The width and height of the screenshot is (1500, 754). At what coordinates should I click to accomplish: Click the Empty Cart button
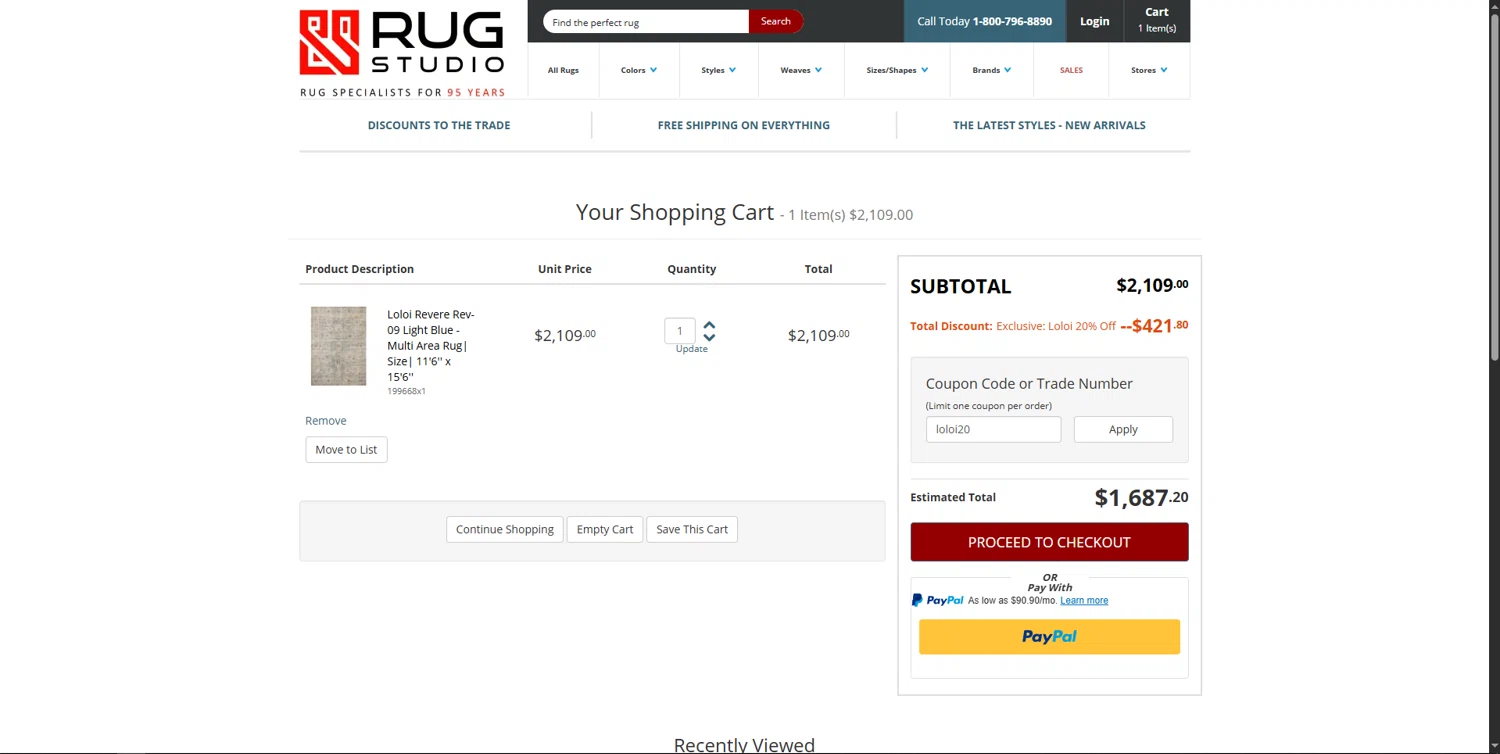point(605,529)
